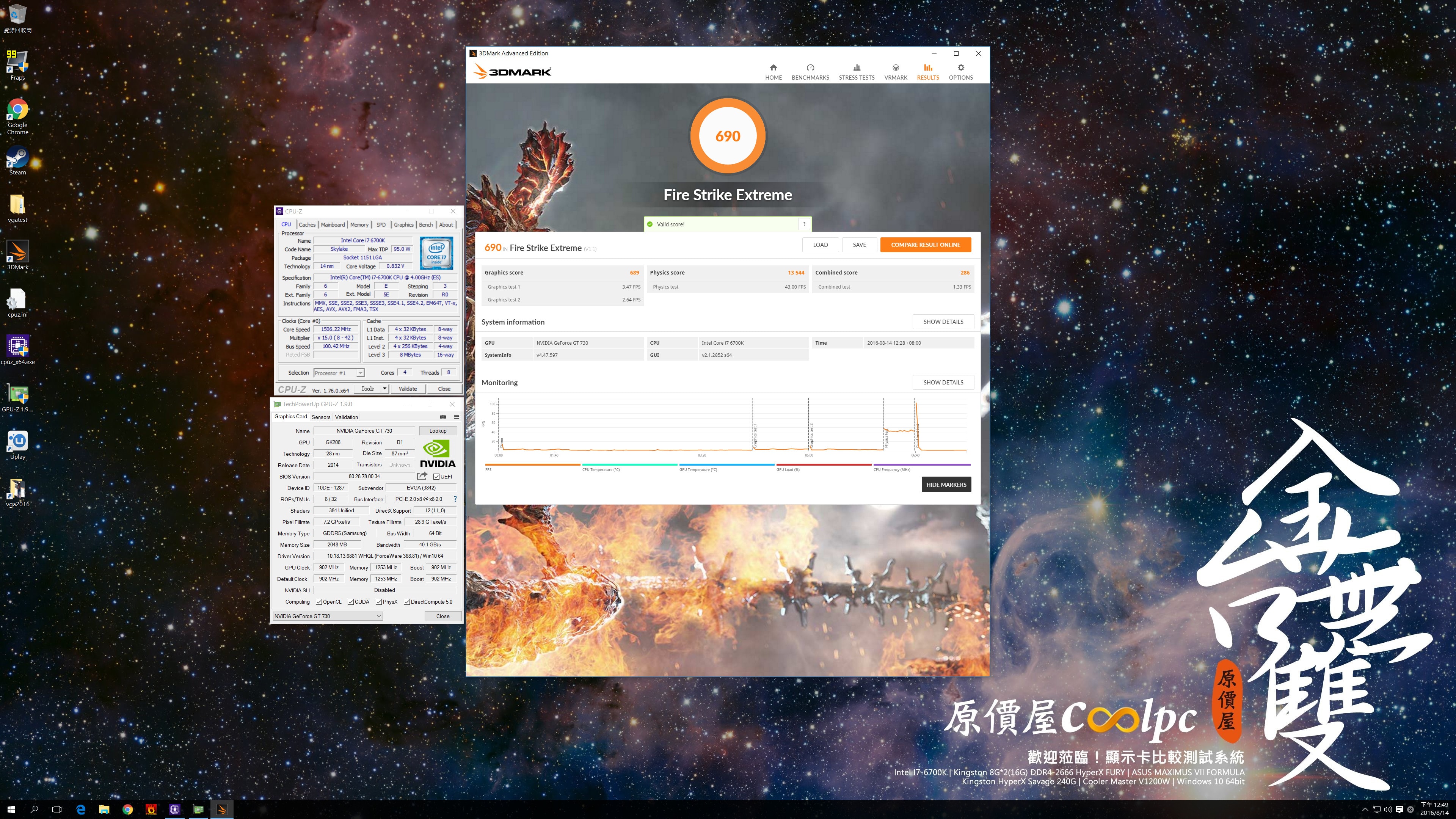Toggle the CUDA checkbox in GPU-Z
The height and width of the screenshot is (819, 1456).
[350, 602]
